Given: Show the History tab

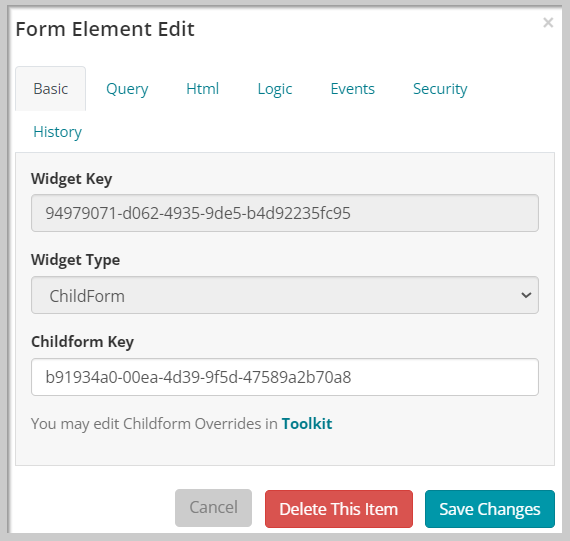Looking at the screenshot, I should (57, 132).
